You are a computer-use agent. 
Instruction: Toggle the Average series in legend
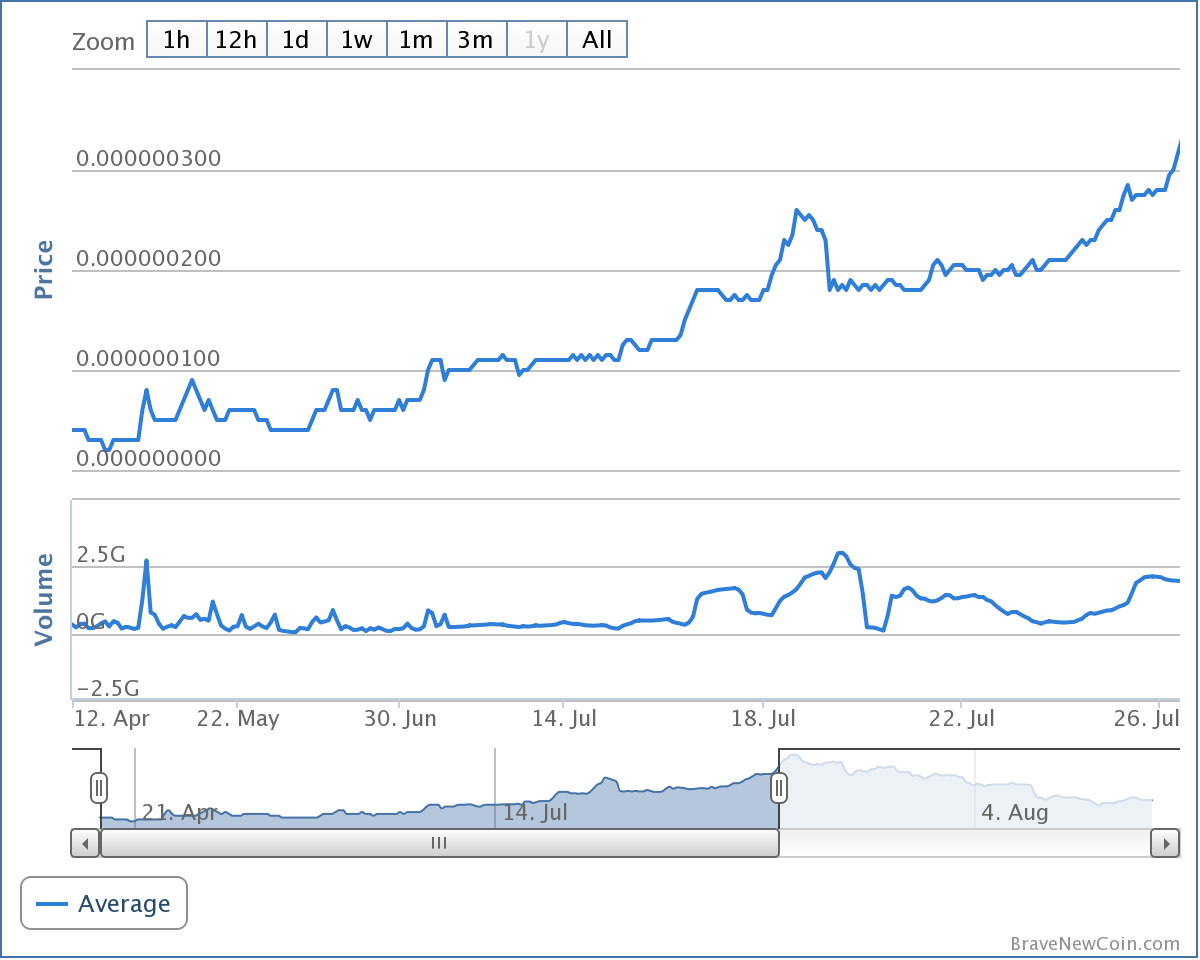[104, 904]
